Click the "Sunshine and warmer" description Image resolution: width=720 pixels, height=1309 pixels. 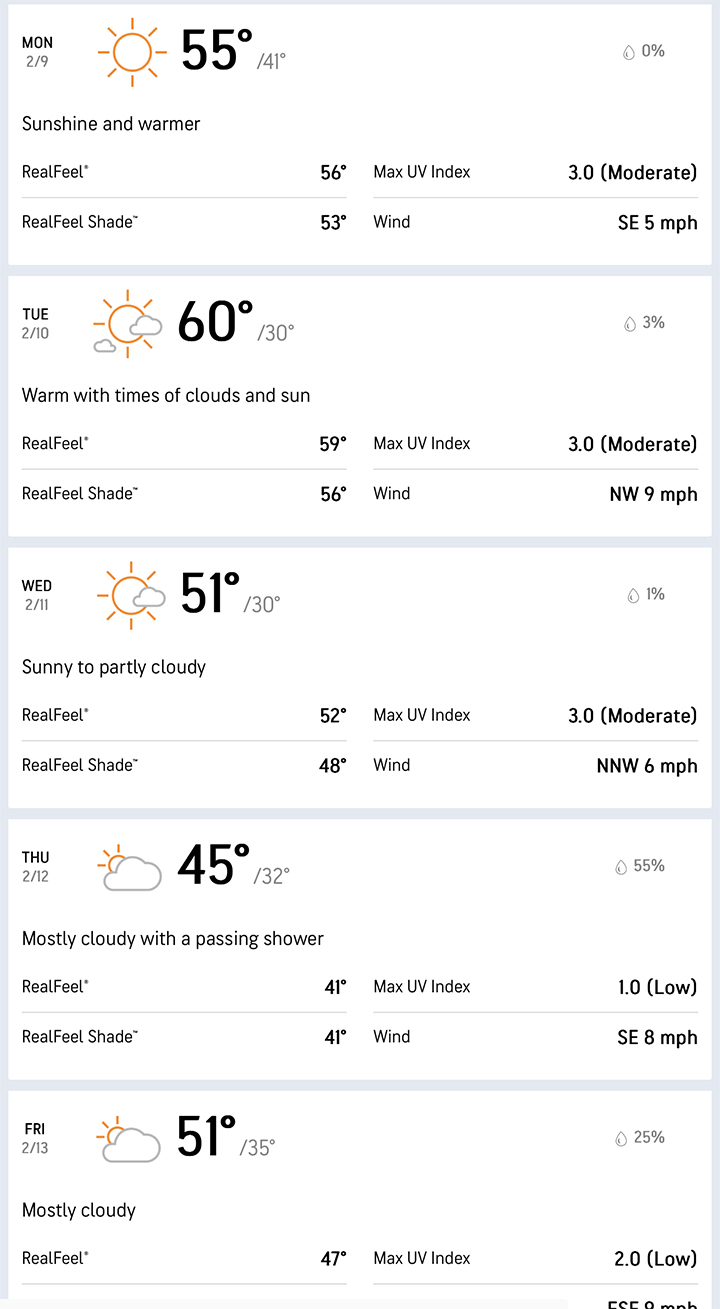(x=111, y=124)
